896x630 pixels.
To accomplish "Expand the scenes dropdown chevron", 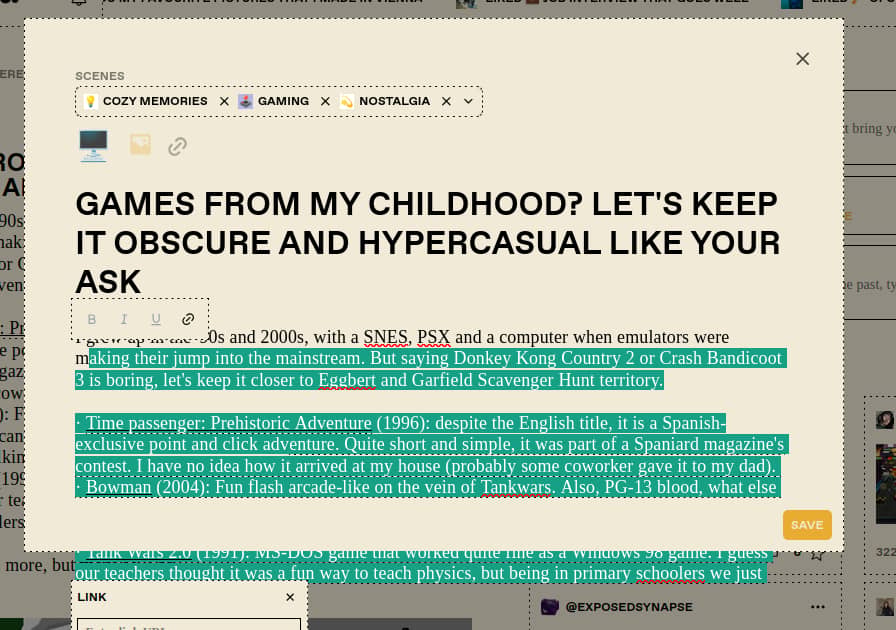I will [468, 101].
